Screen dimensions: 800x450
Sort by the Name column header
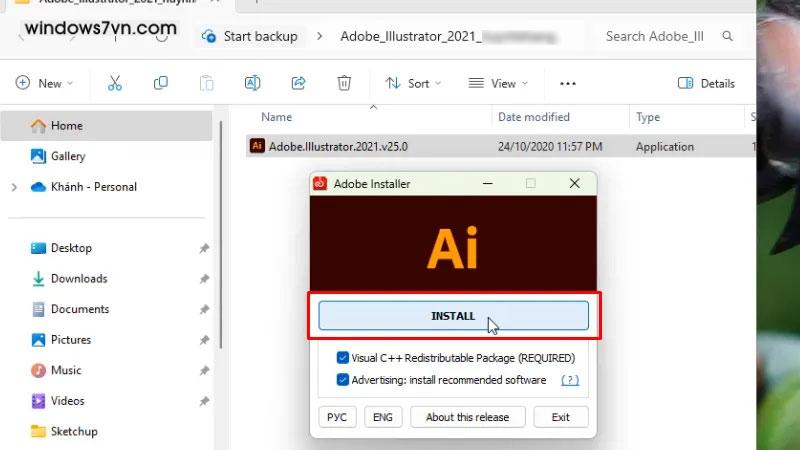(x=277, y=117)
